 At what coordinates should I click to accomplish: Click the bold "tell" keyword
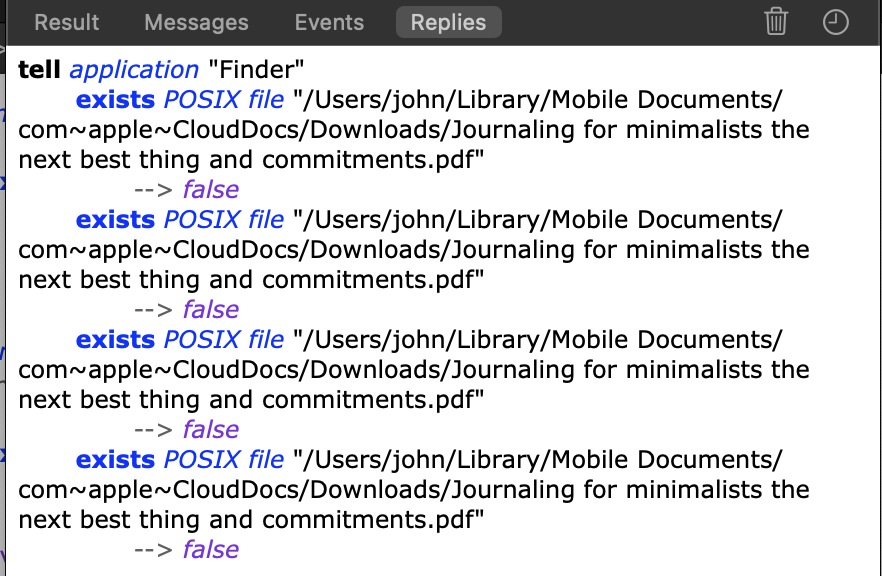(40, 70)
